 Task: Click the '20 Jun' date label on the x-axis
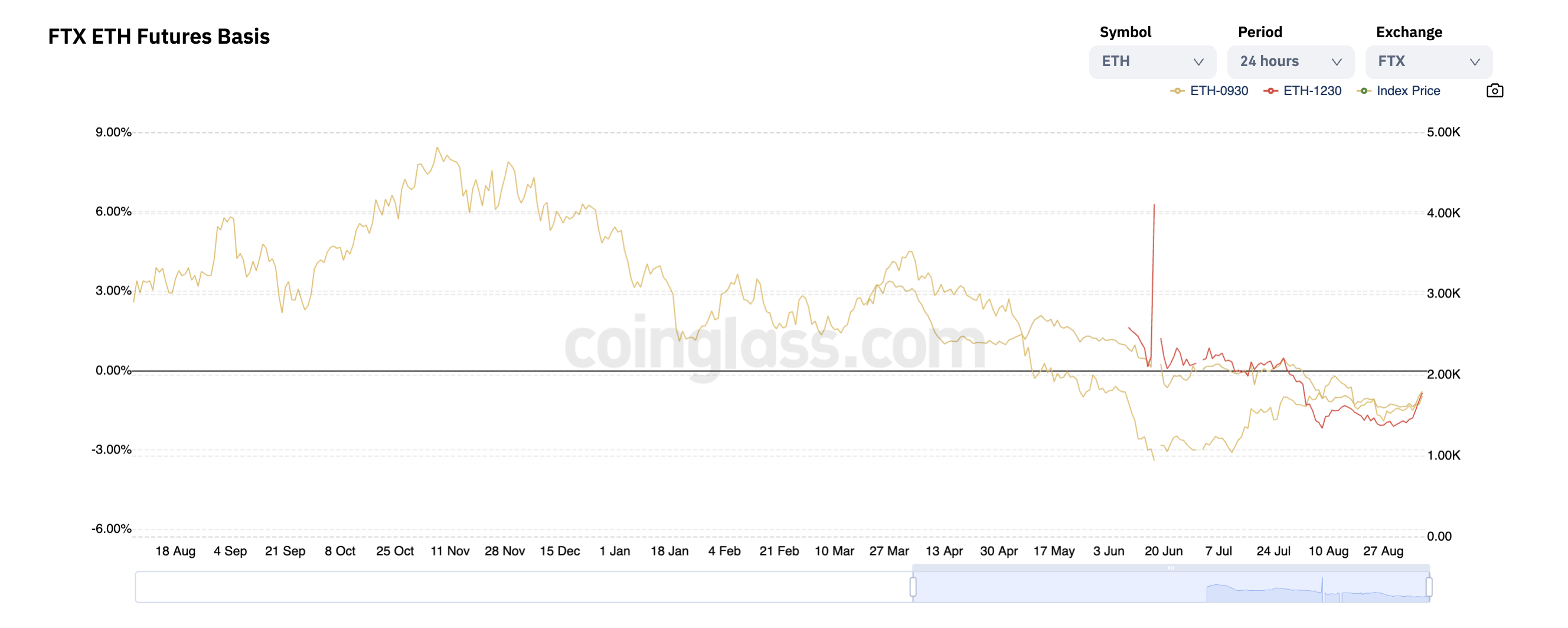pyautogui.click(x=1163, y=551)
